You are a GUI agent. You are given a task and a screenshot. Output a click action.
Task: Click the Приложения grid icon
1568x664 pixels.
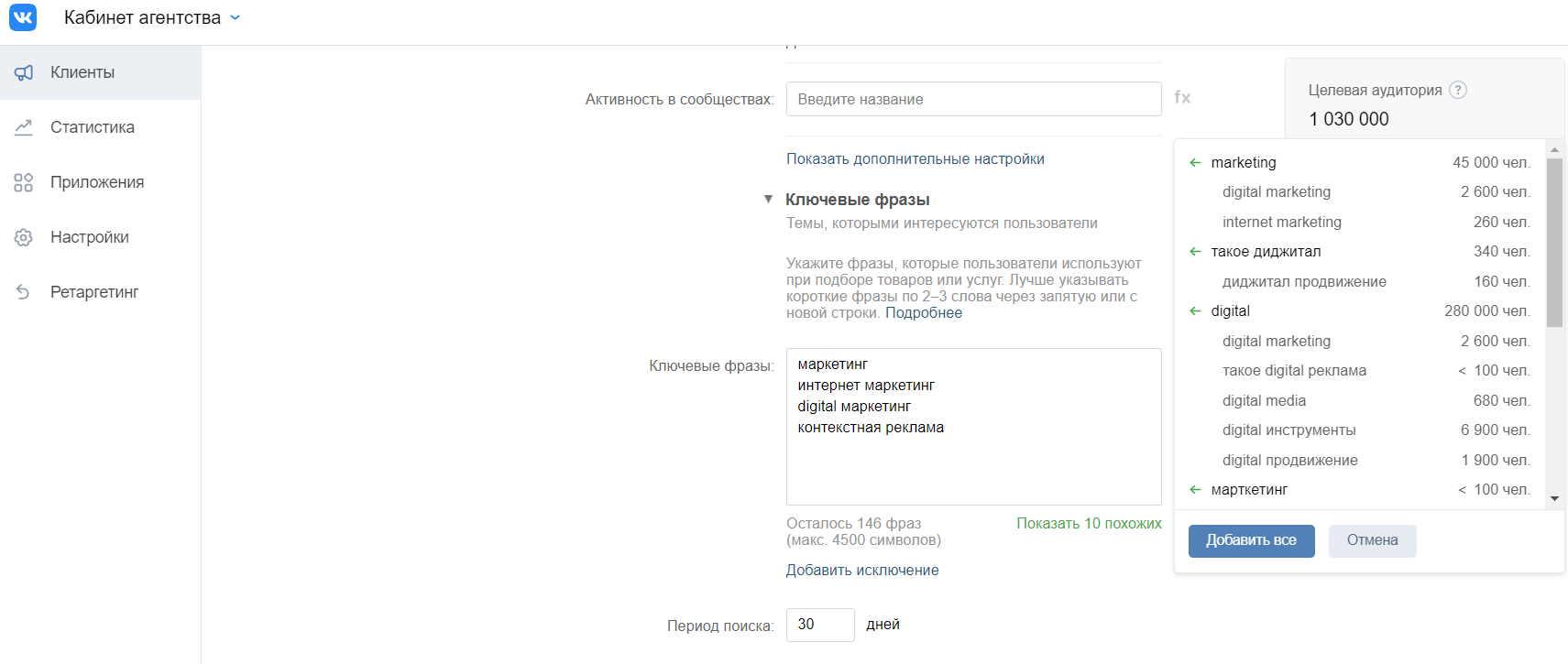coord(24,182)
